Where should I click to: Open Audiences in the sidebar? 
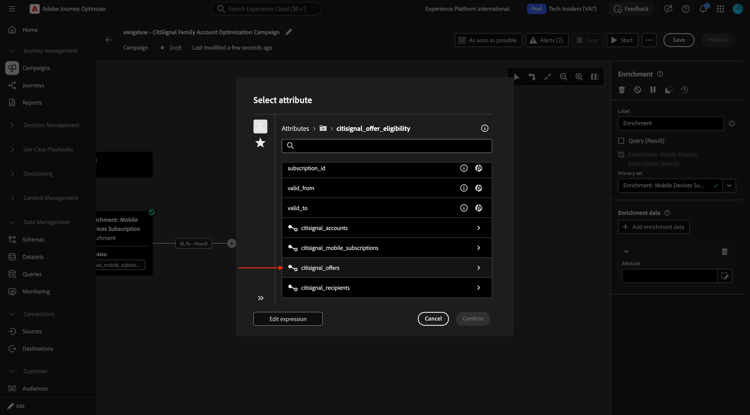pyautogui.click(x=35, y=389)
